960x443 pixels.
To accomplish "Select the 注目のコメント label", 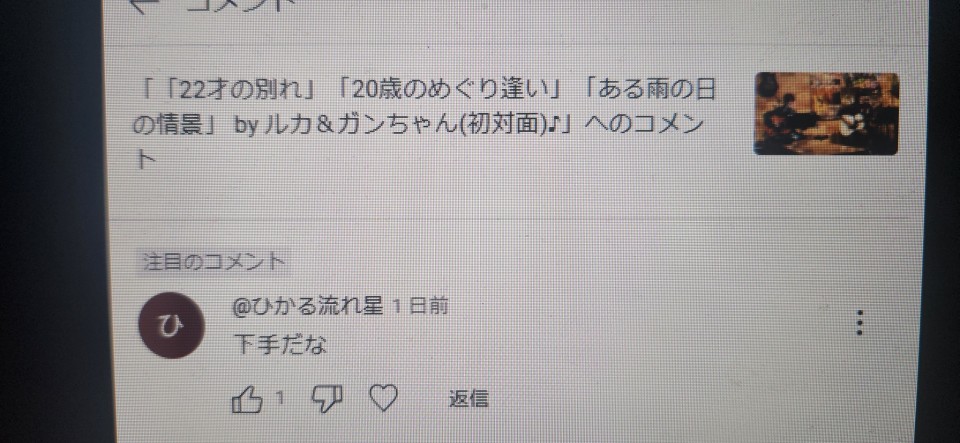I will click(214, 262).
